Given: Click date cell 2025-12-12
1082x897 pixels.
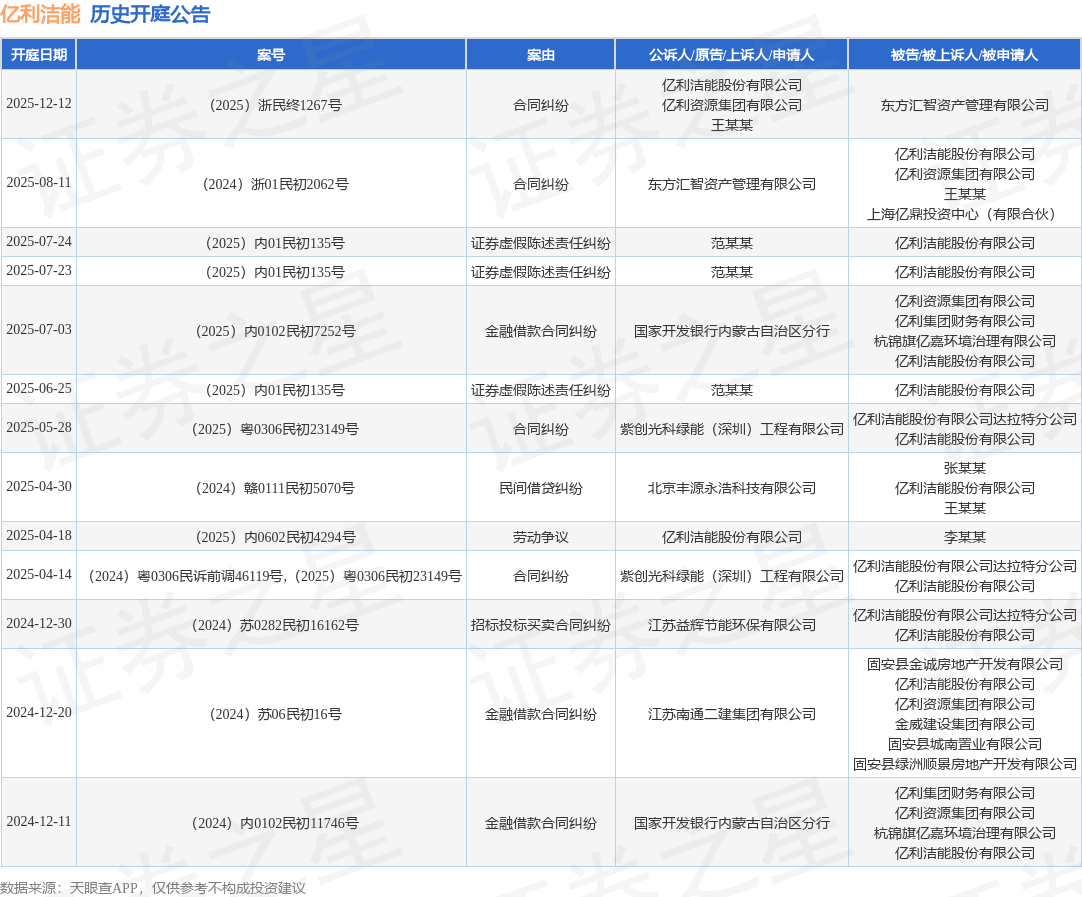Looking at the screenshot, I should pyautogui.click(x=39, y=104).
